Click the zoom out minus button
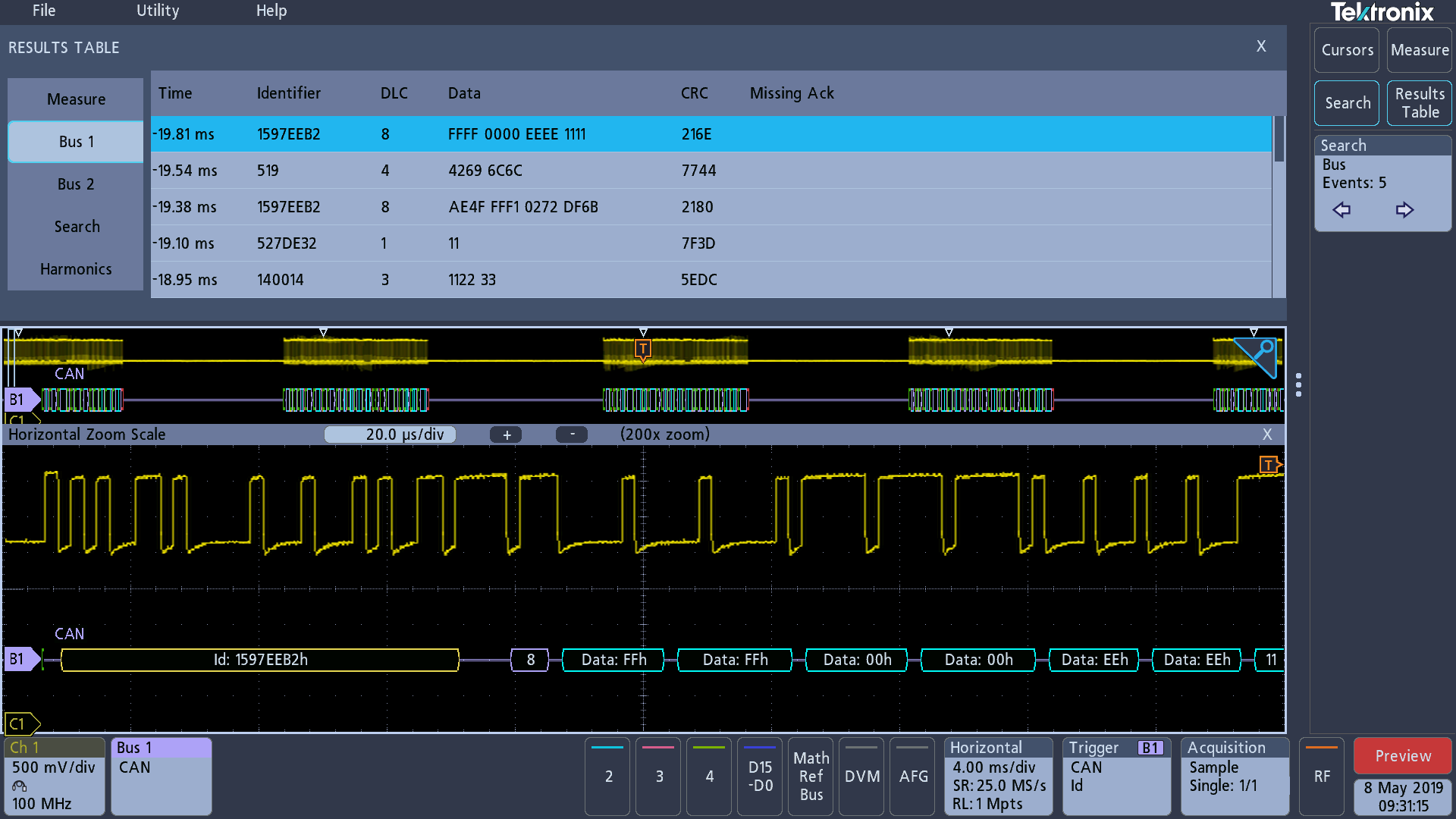1456x819 pixels. click(572, 435)
